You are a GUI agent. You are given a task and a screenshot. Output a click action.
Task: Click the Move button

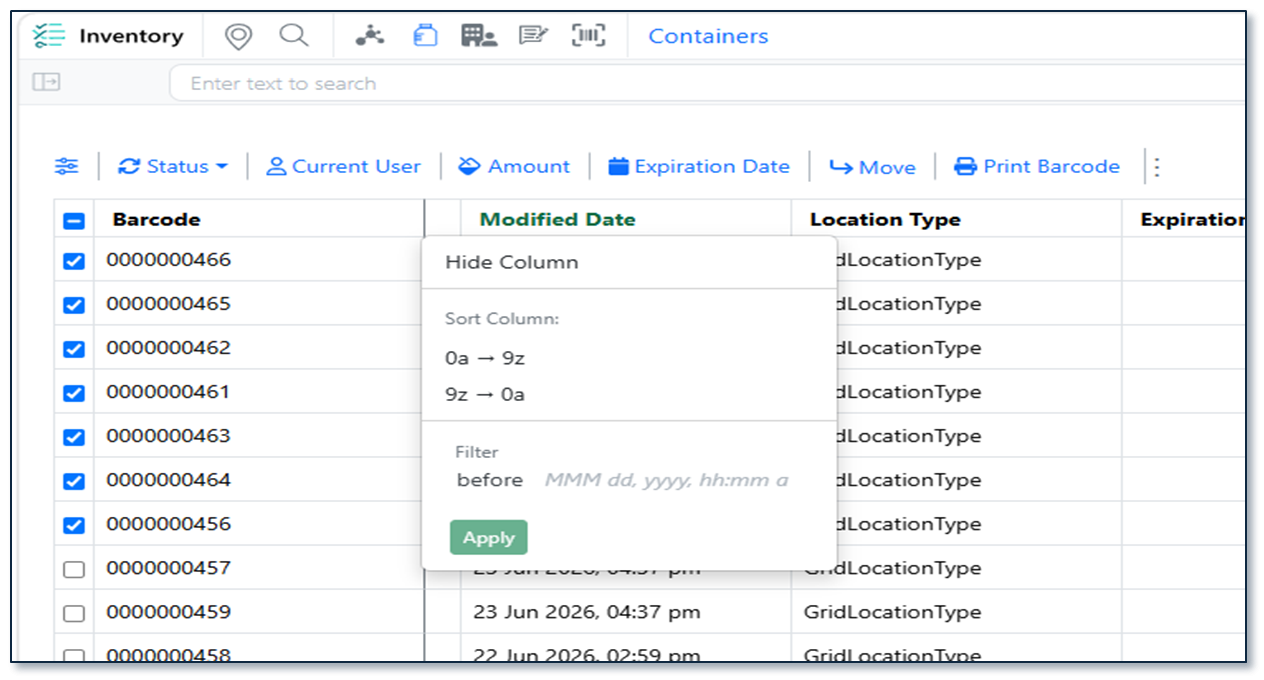click(872, 167)
